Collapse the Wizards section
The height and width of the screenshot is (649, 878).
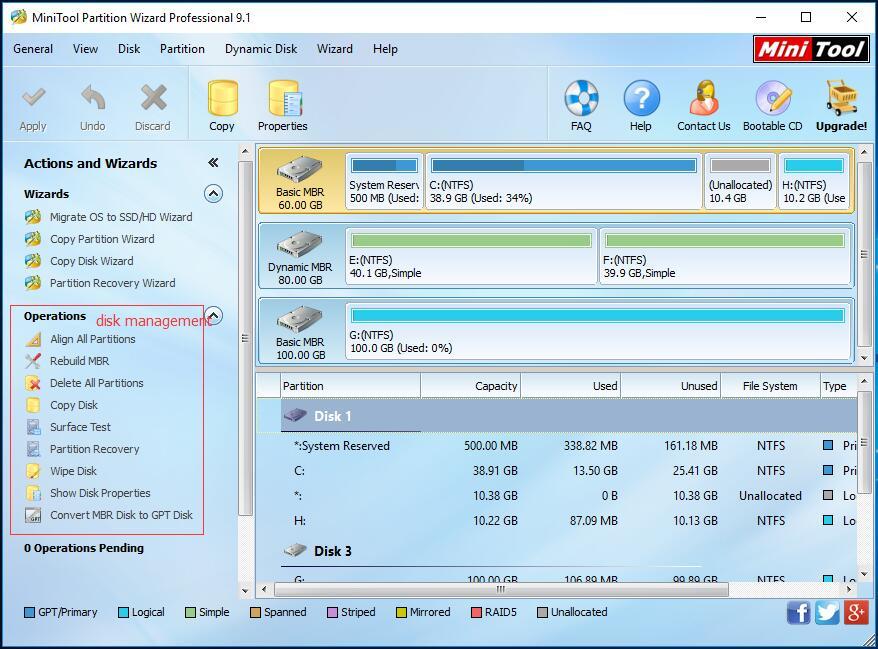click(213, 194)
